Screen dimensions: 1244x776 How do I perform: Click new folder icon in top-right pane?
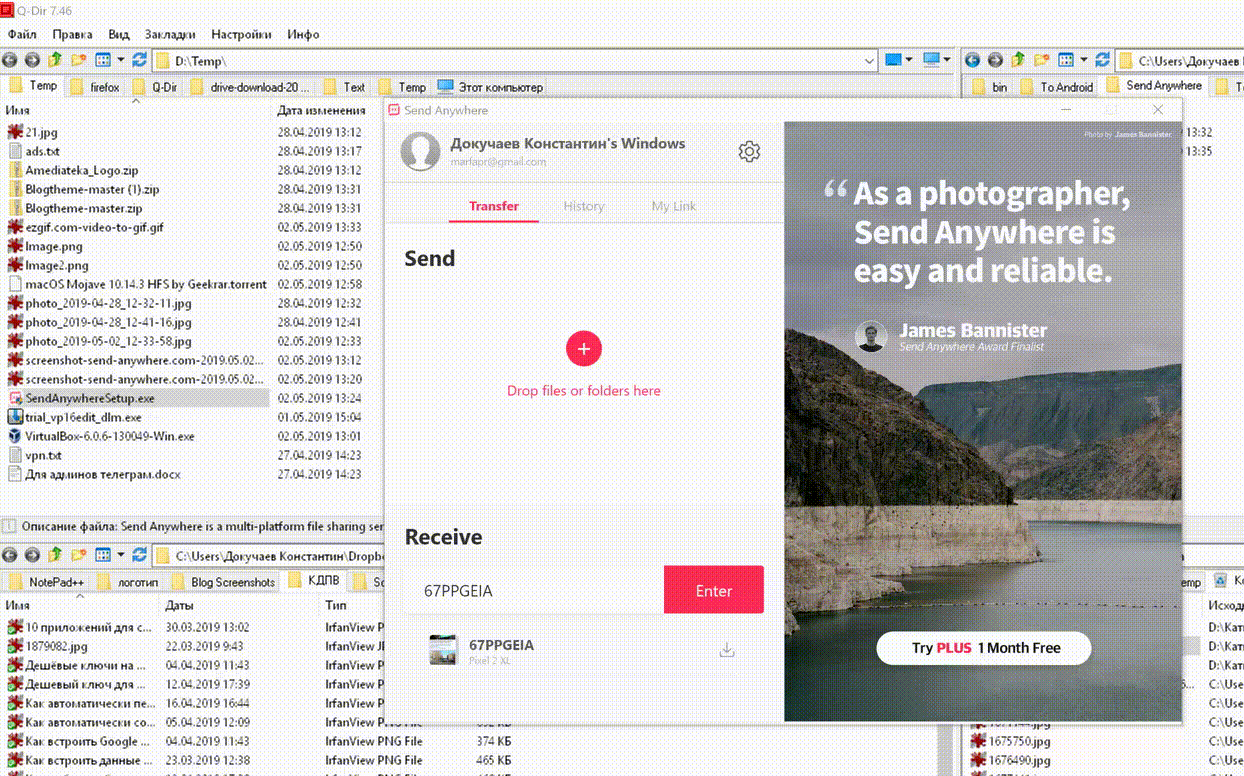pyautogui.click(x=1041, y=61)
